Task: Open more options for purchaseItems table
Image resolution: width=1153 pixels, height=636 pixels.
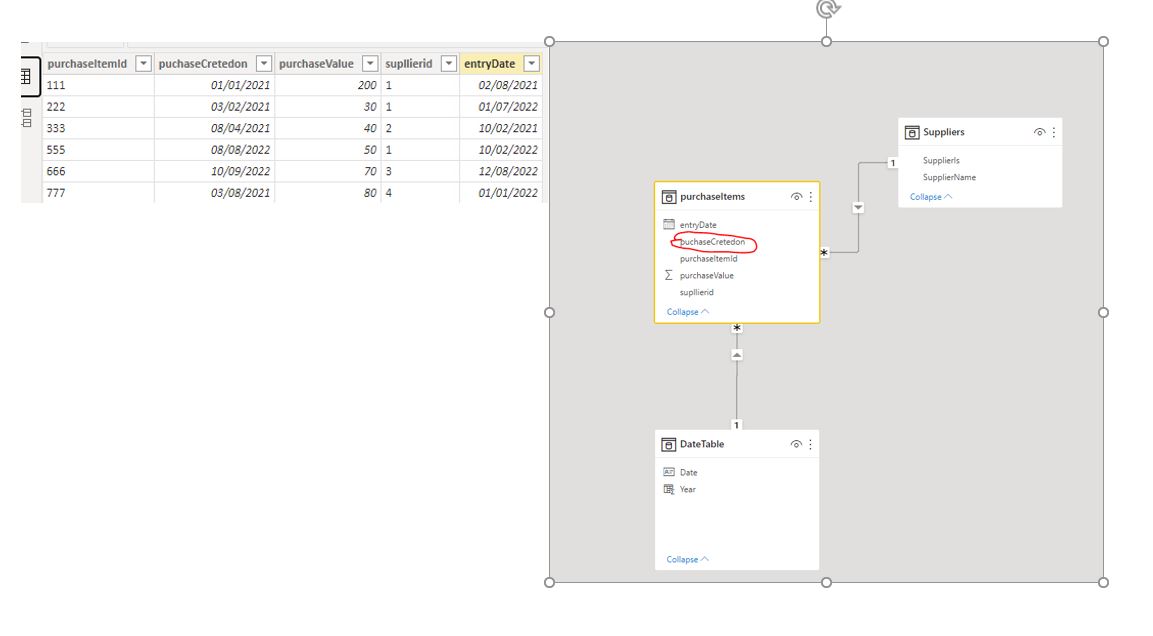Action: click(810, 197)
